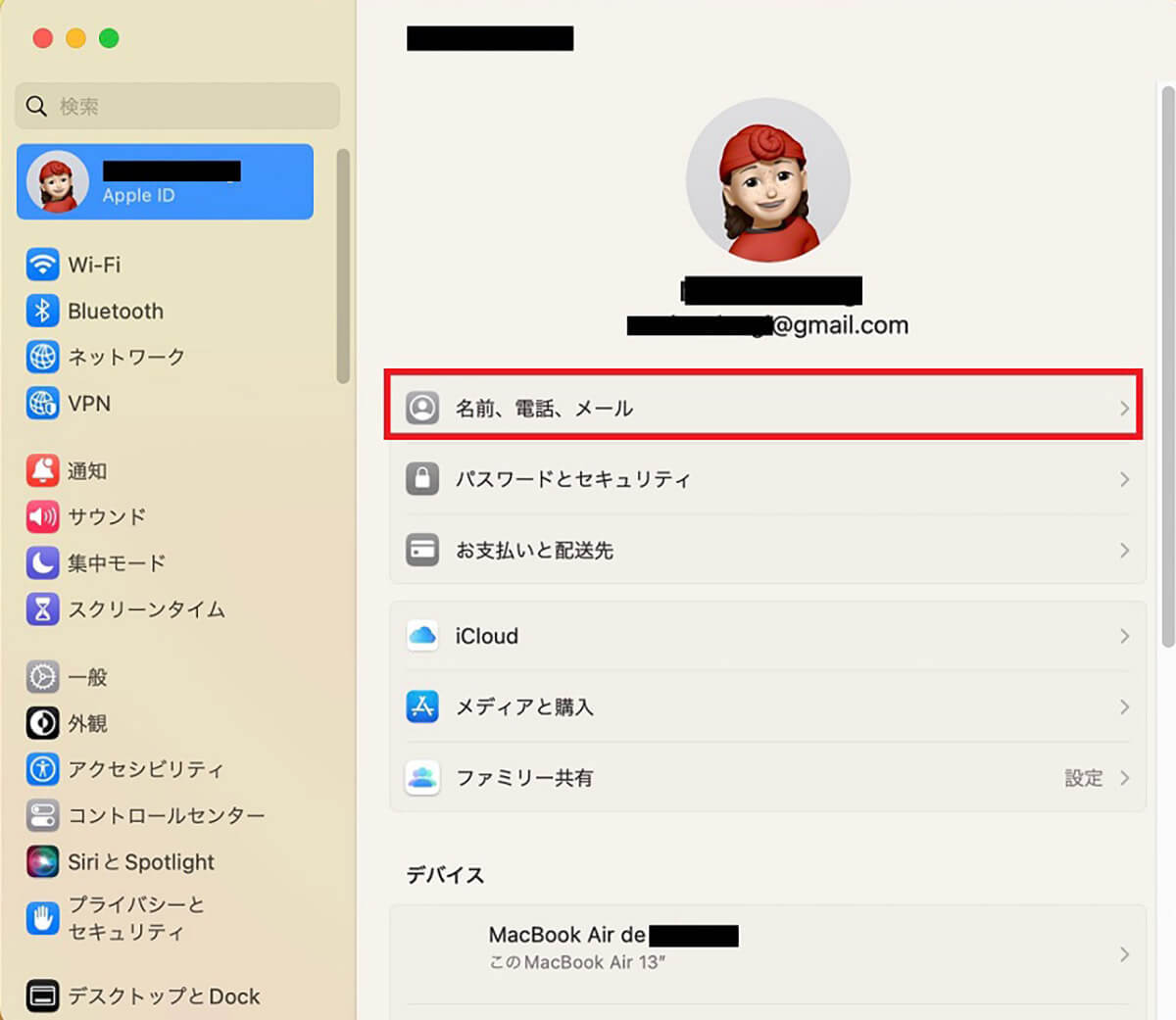This screenshot has width=1176, height=1020.
Task: Open the 集中モード moon icon
Action: click(x=42, y=562)
